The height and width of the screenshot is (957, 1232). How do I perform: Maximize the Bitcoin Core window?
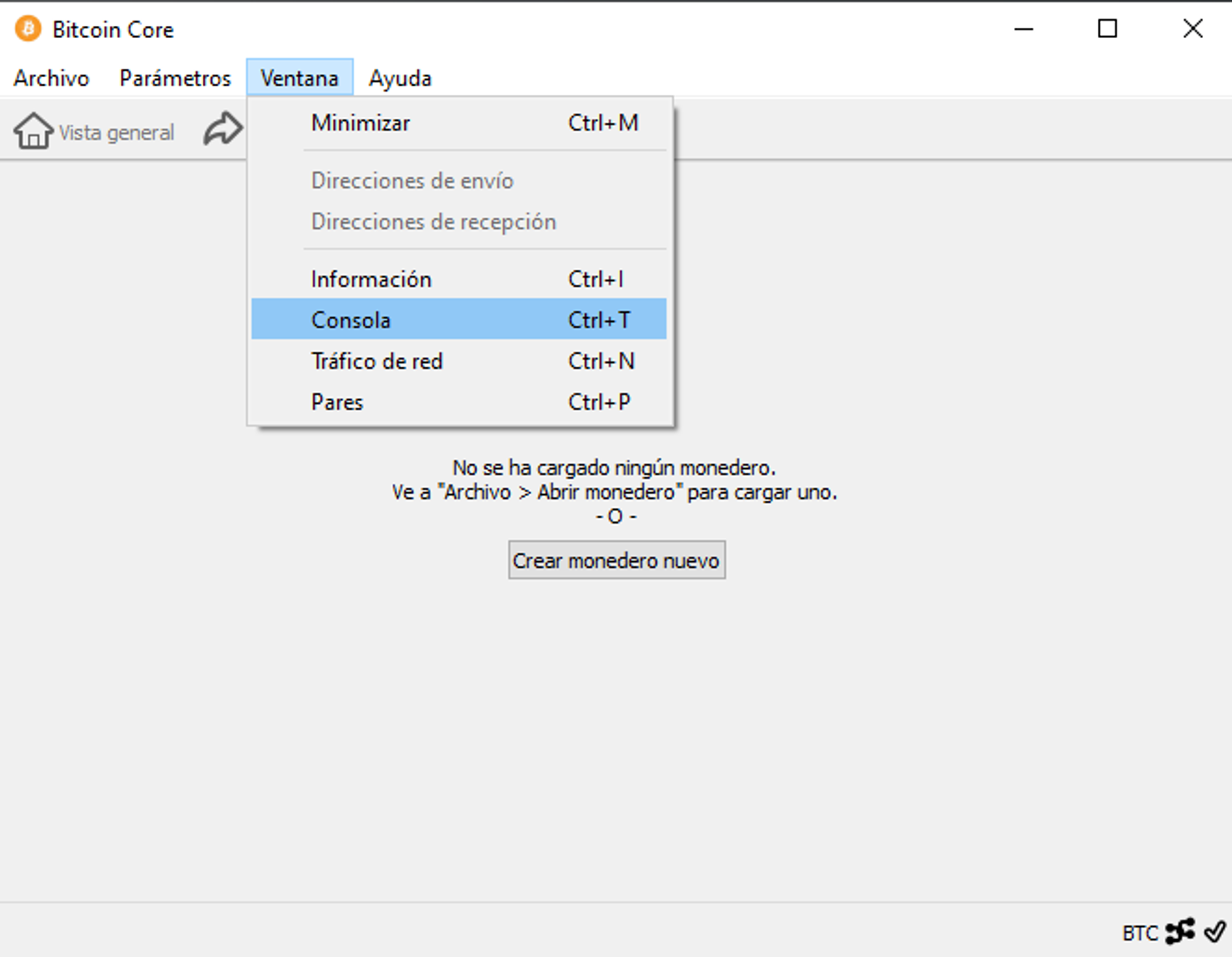(1108, 28)
